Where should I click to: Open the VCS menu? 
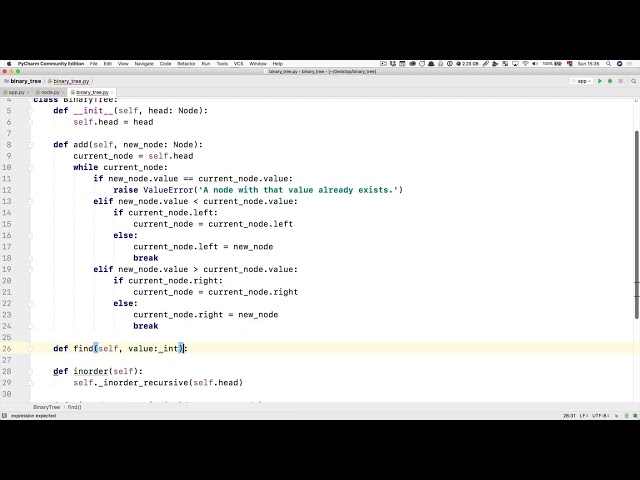(238, 64)
